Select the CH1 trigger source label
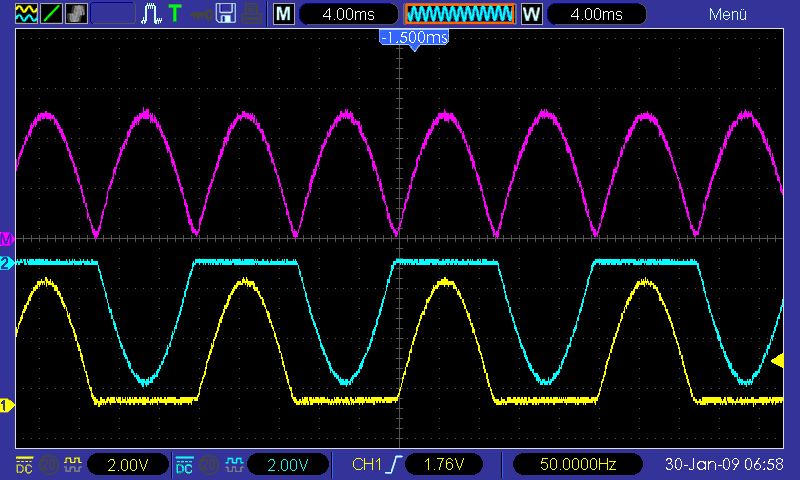This screenshot has height=480, width=800. (368, 464)
